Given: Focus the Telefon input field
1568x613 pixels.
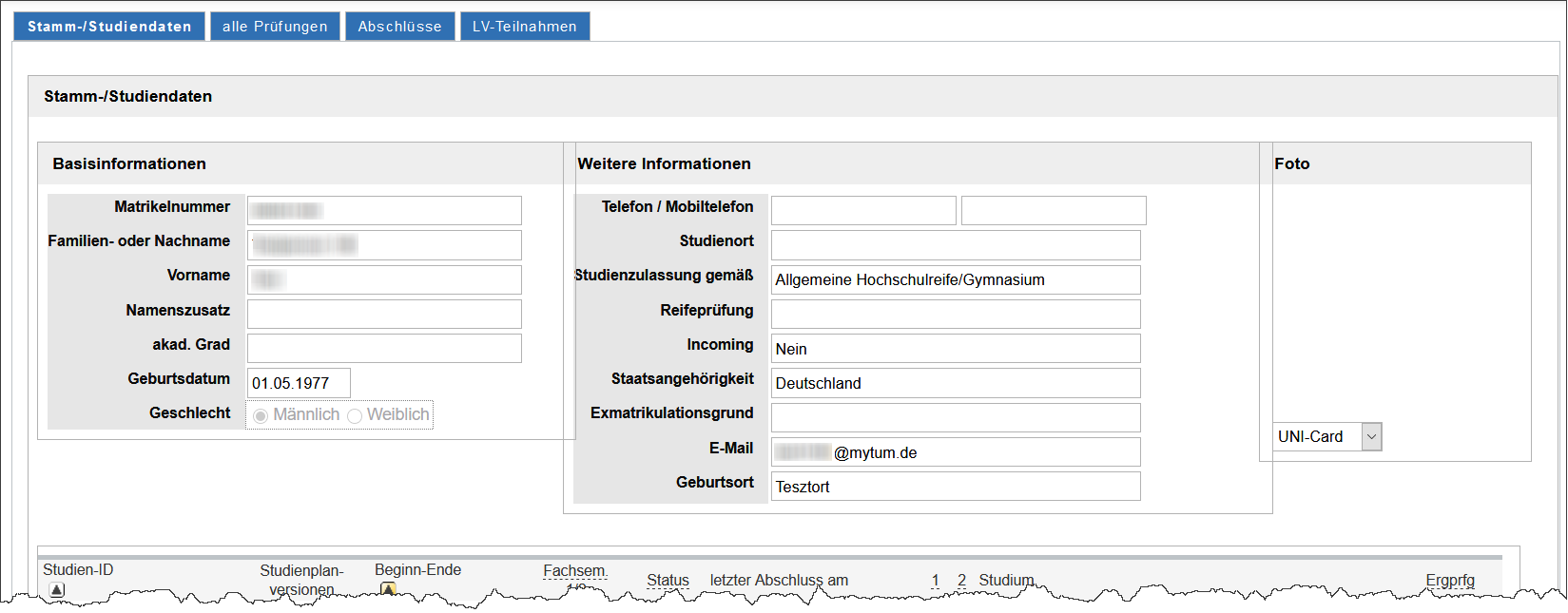Looking at the screenshot, I should pos(862,211).
